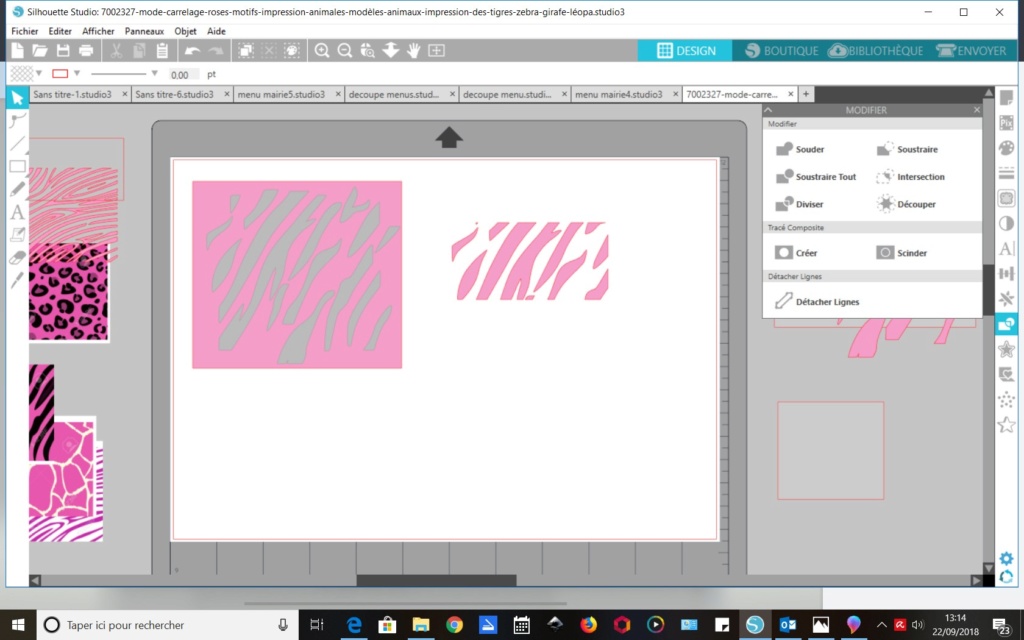The height and width of the screenshot is (640, 1024).
Task: Open the Panneaux menu
Action: [x=144, y=31]
